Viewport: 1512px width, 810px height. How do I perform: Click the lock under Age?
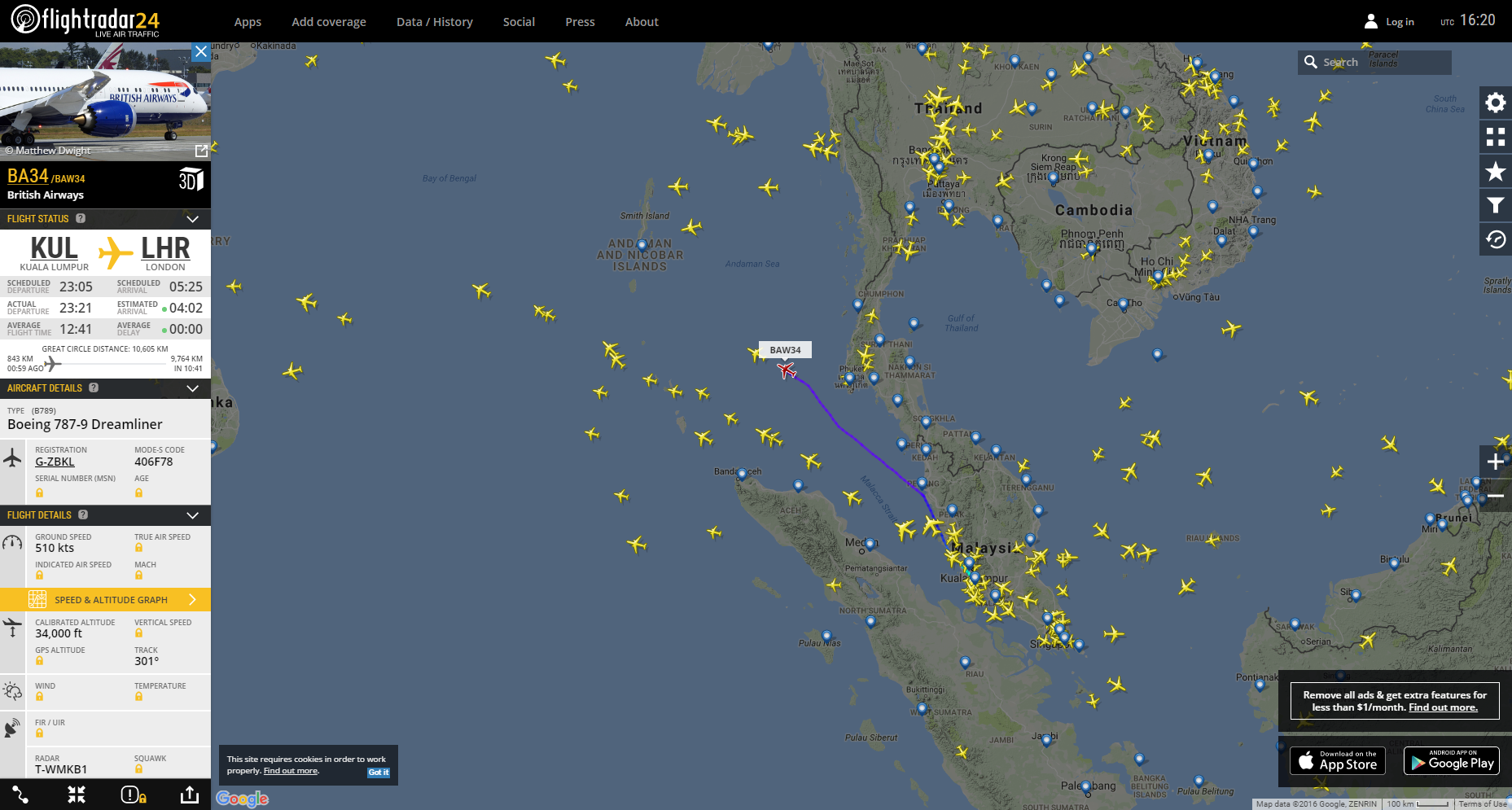click(138, 493)
